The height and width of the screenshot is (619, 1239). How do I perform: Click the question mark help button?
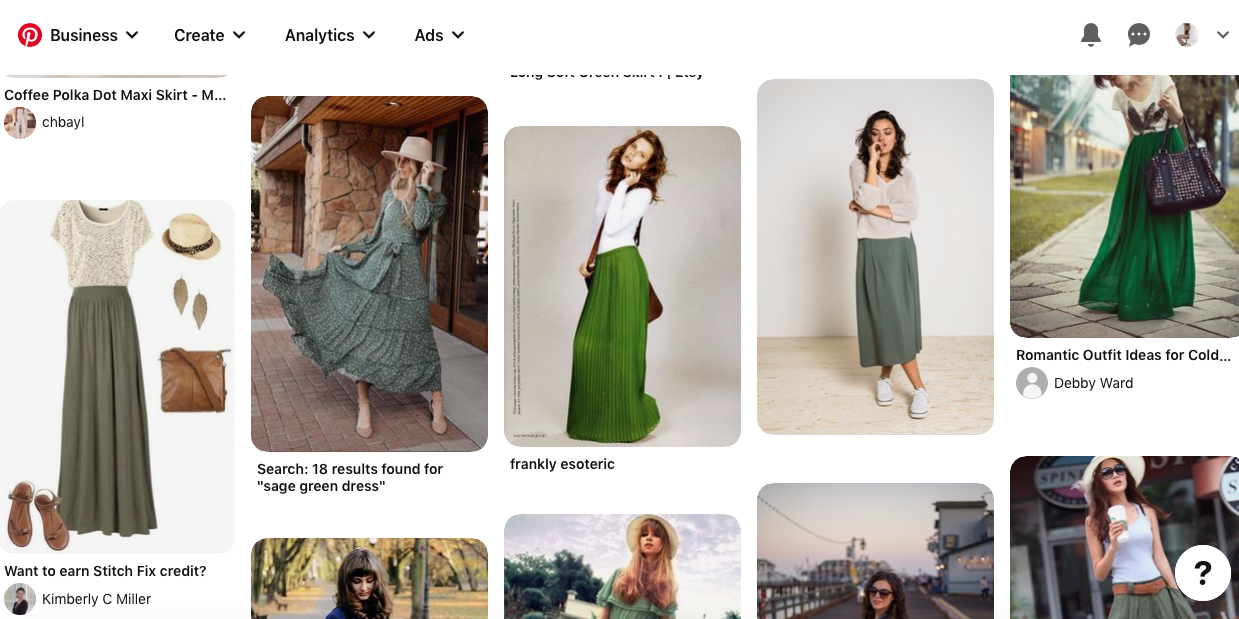click(x=1202, y=573)
